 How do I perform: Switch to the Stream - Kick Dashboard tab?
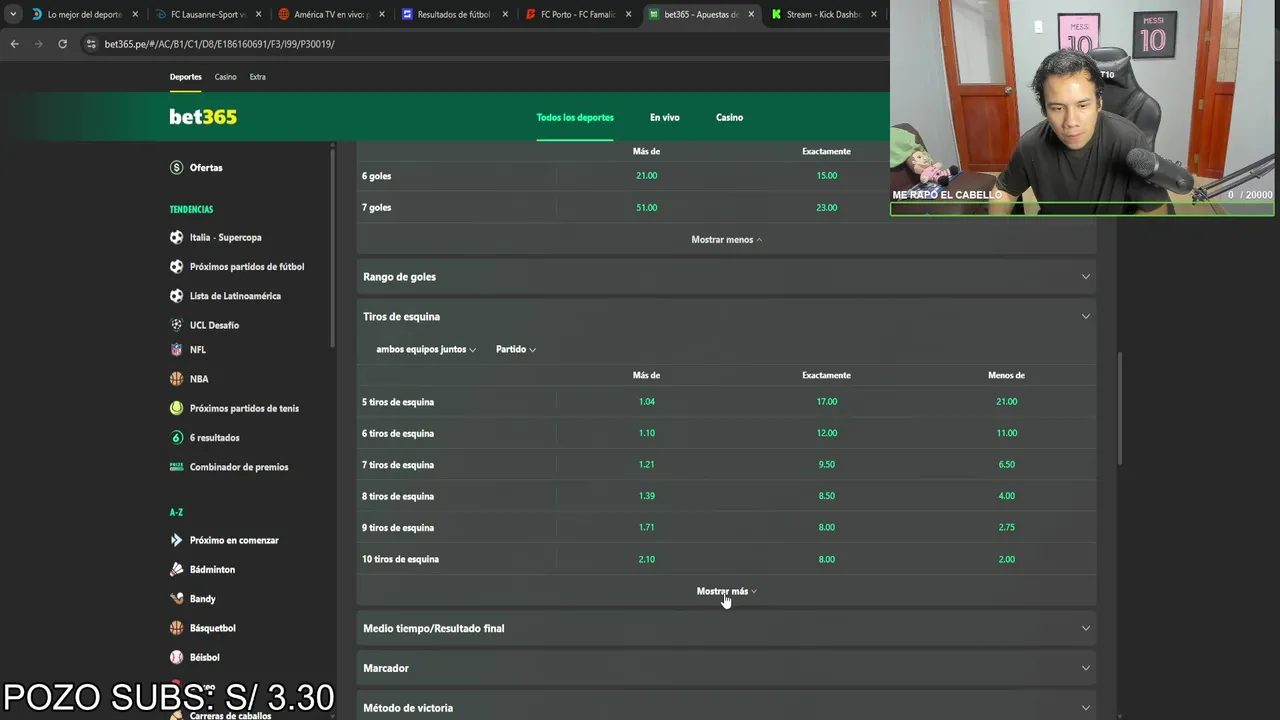822,15
